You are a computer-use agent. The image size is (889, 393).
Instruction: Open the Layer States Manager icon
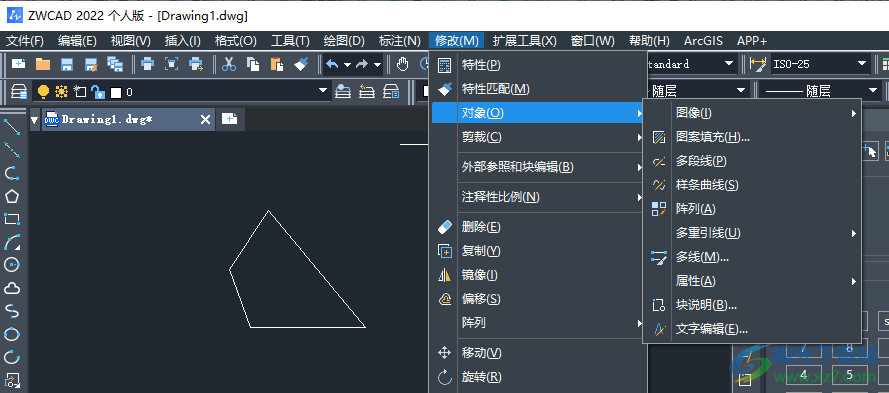pyautogui.click(x=391, y=91)
